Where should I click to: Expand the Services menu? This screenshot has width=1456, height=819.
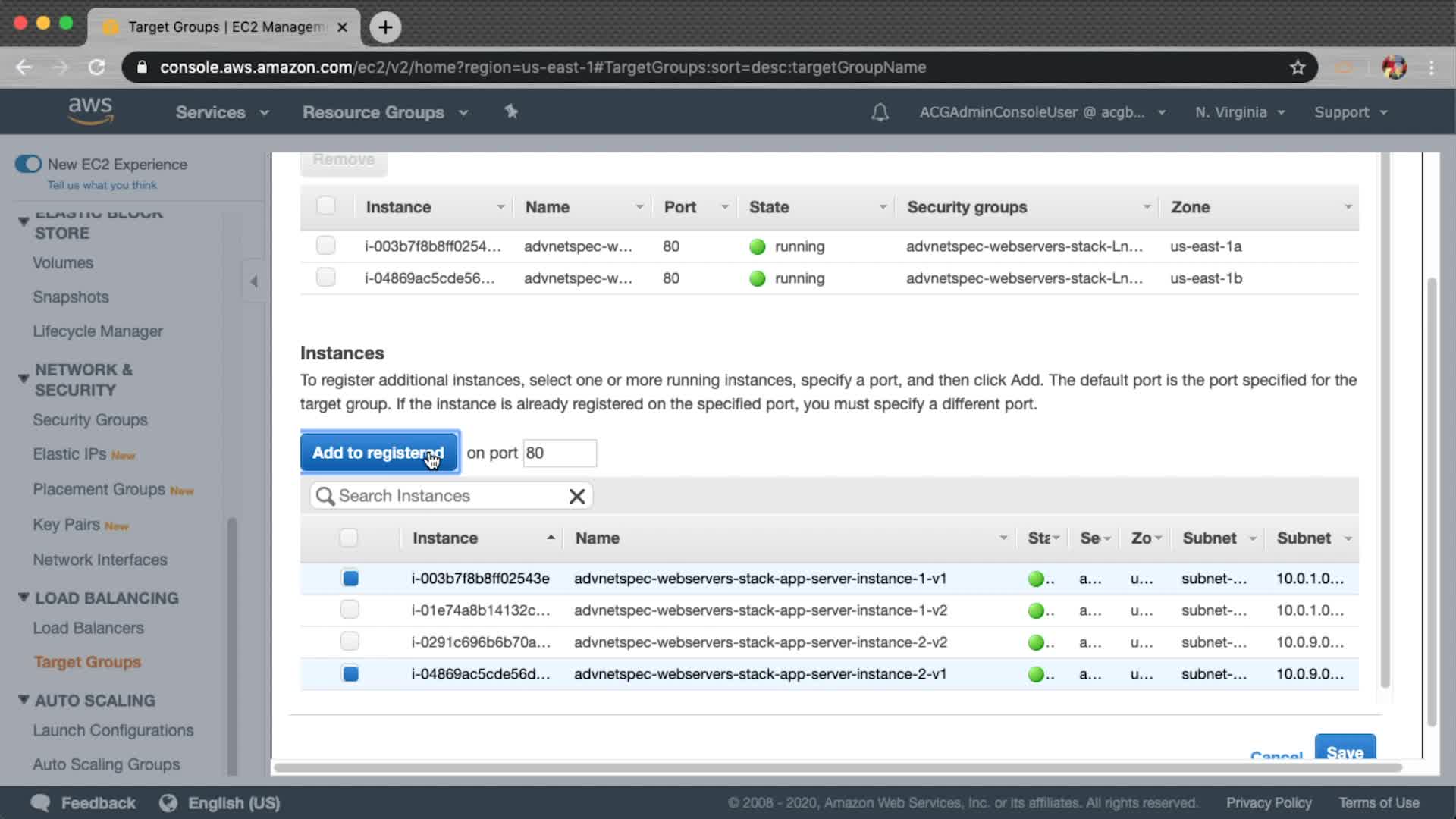221,112
